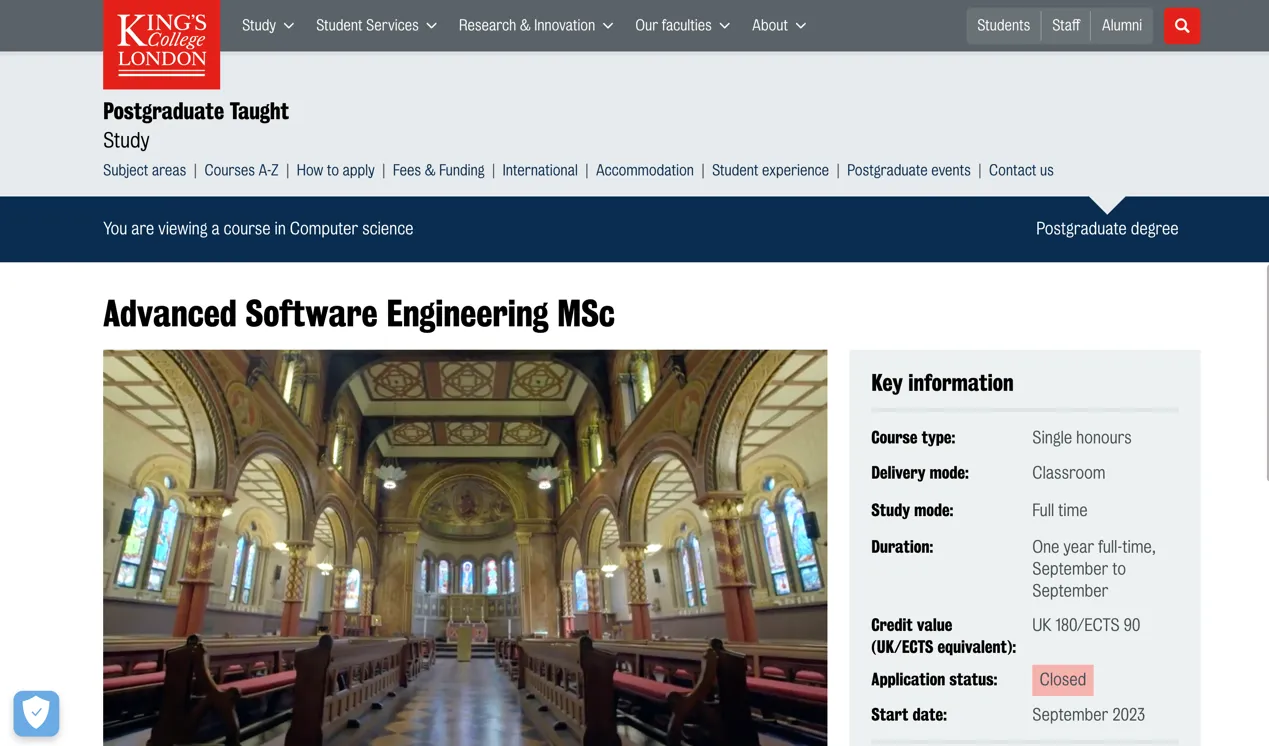Navigate to Courses A-Z
Viewport: 1269px width, 746px height.
(241, 170)
